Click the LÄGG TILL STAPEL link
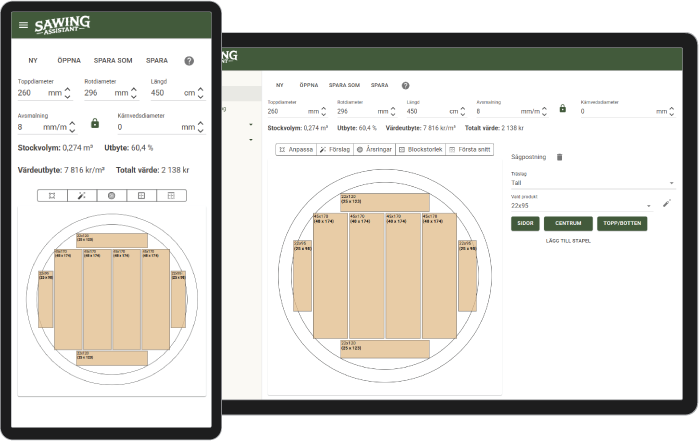 pyautogui.click(x=567, y=241)
